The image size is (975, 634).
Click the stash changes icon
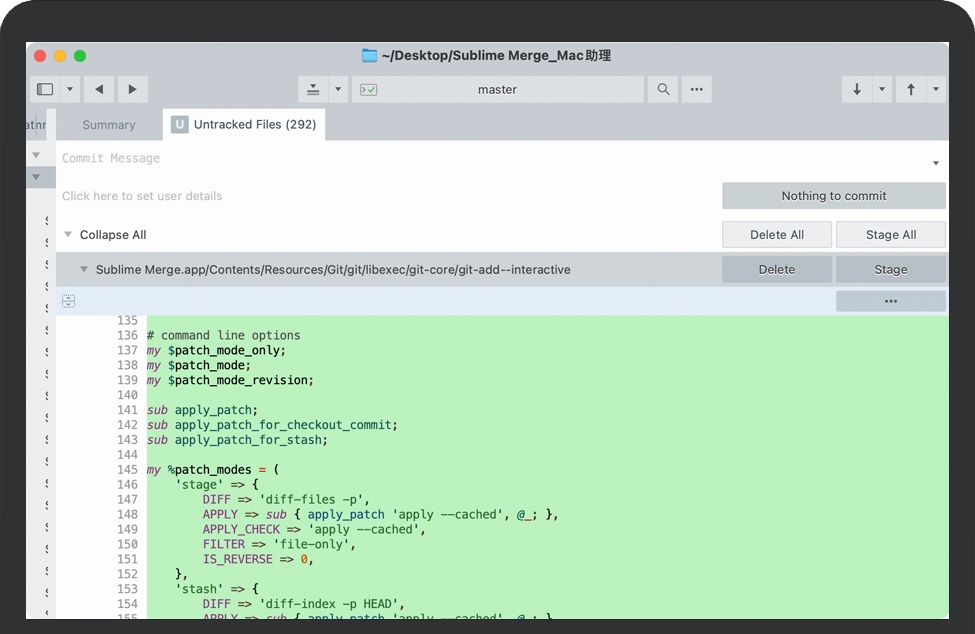[x=313, y=89]
